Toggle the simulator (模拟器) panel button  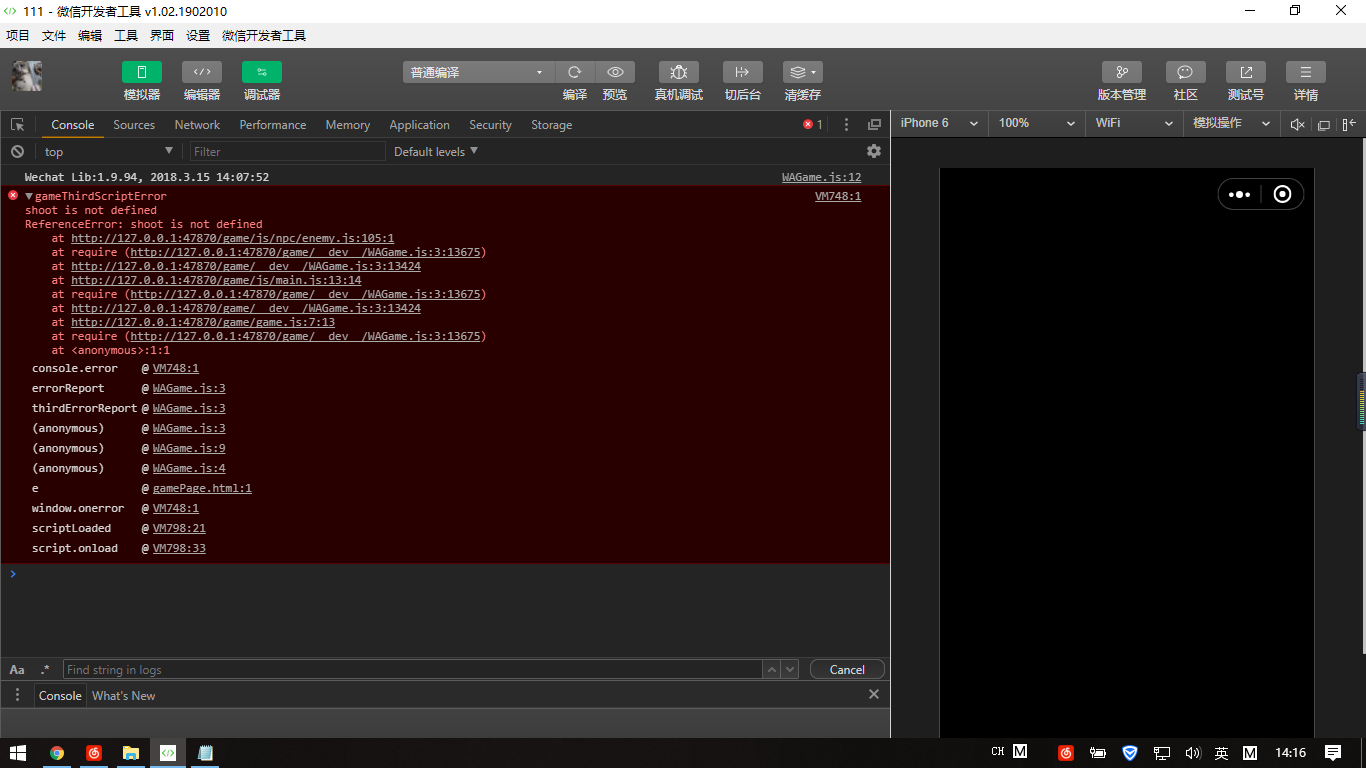tap(142, 72)
